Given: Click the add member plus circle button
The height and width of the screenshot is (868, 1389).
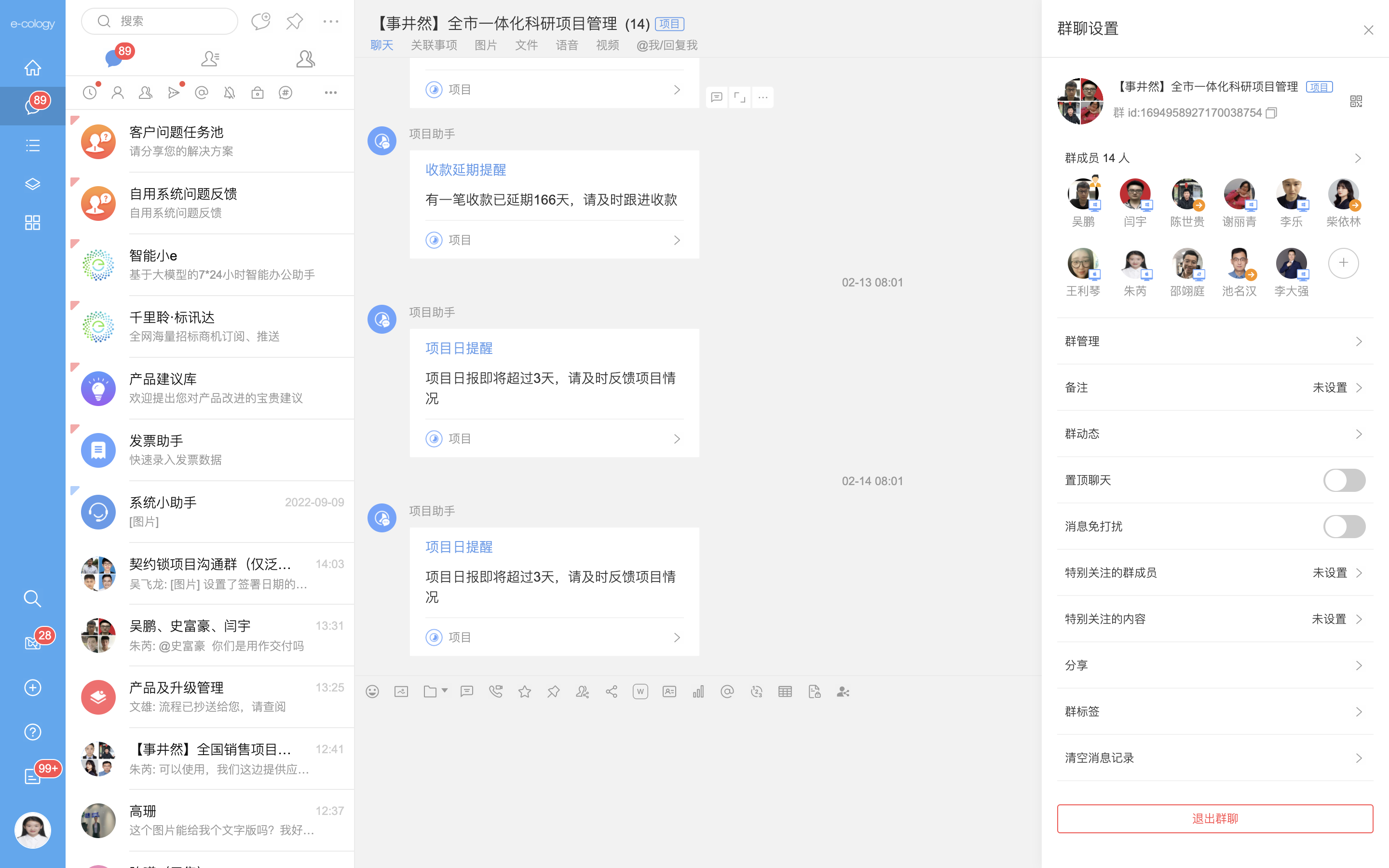Looking at the screenshot, I should coord(1343,263).
